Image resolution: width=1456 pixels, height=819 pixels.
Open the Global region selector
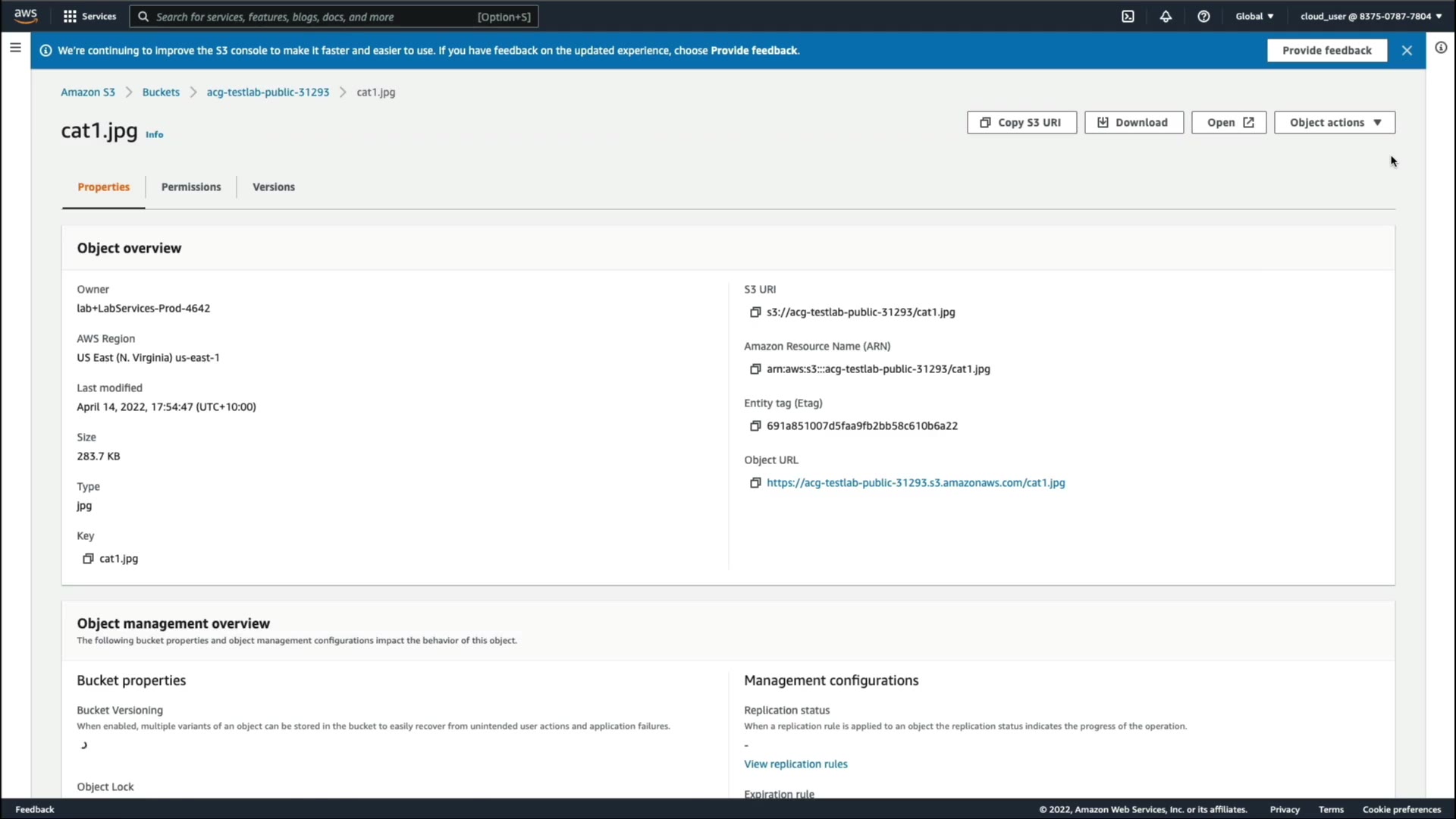pos(1254,16)
